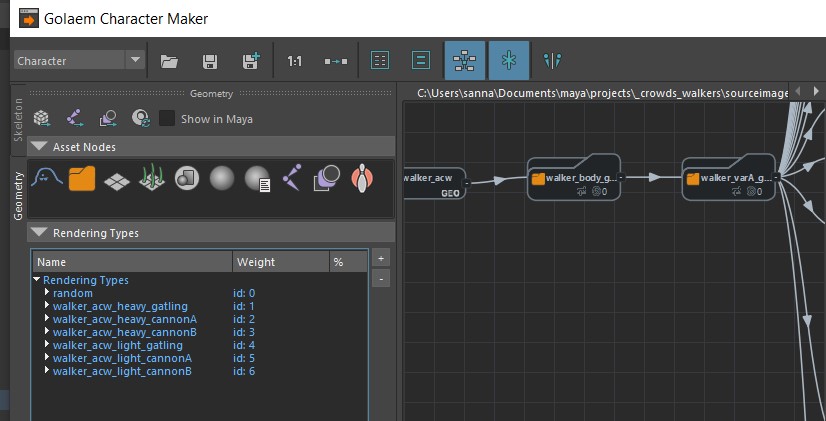This screenshot has height=421, width=826.
Task: Add a rendering type with the plus button
Action: coord(381,258)
